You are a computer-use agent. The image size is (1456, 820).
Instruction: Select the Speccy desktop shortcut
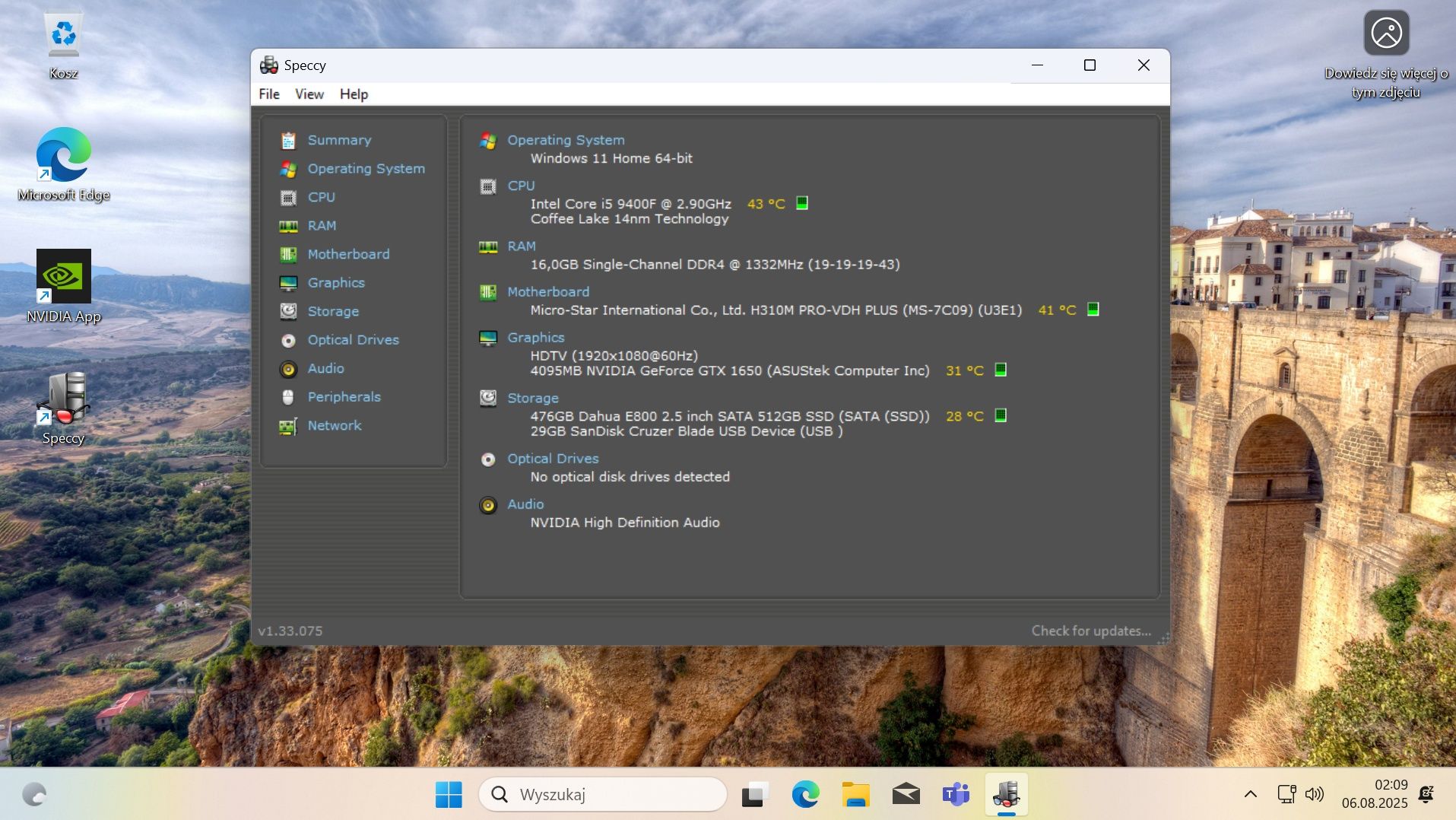(64, 408)
